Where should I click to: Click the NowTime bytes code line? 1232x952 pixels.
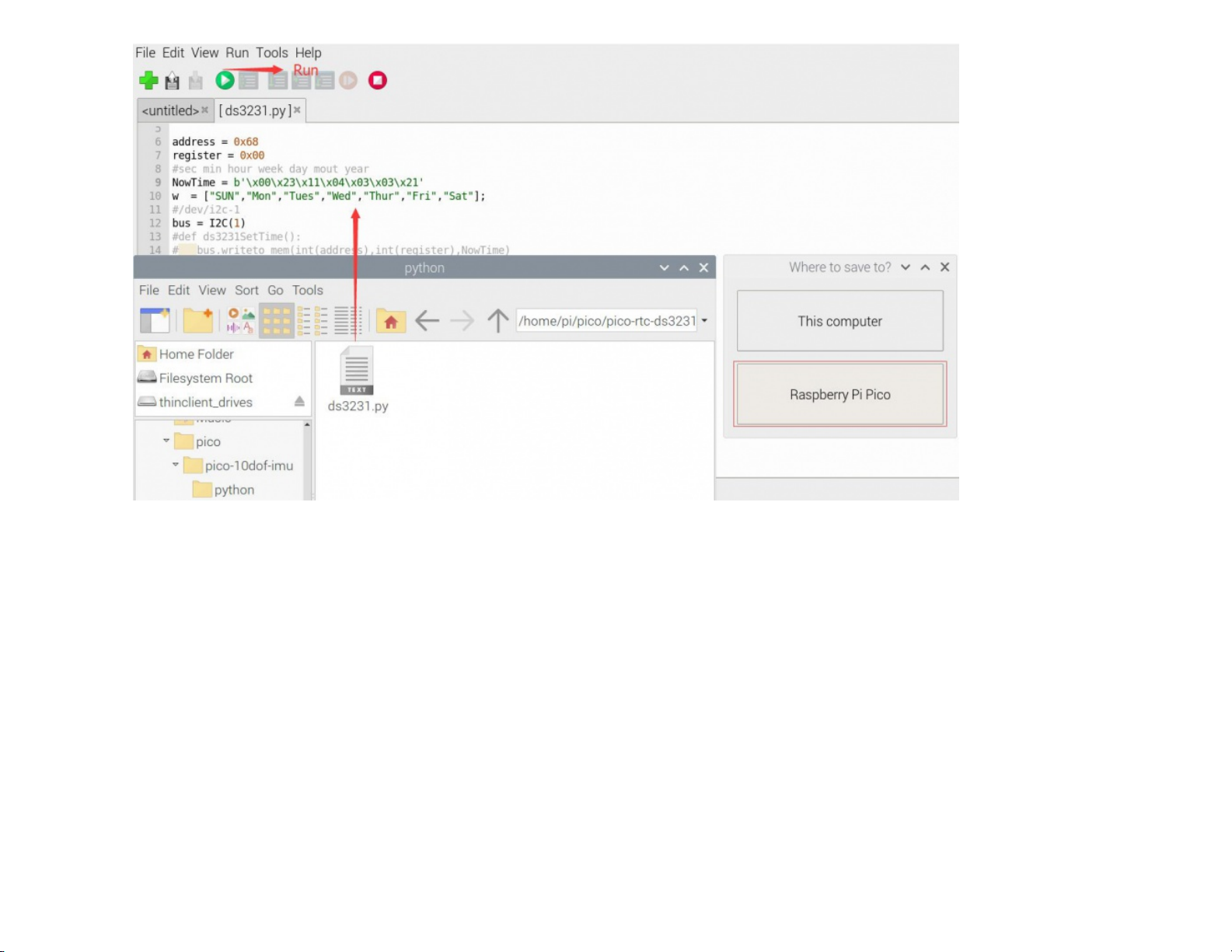pyautogui.click(x=298, y=182)
